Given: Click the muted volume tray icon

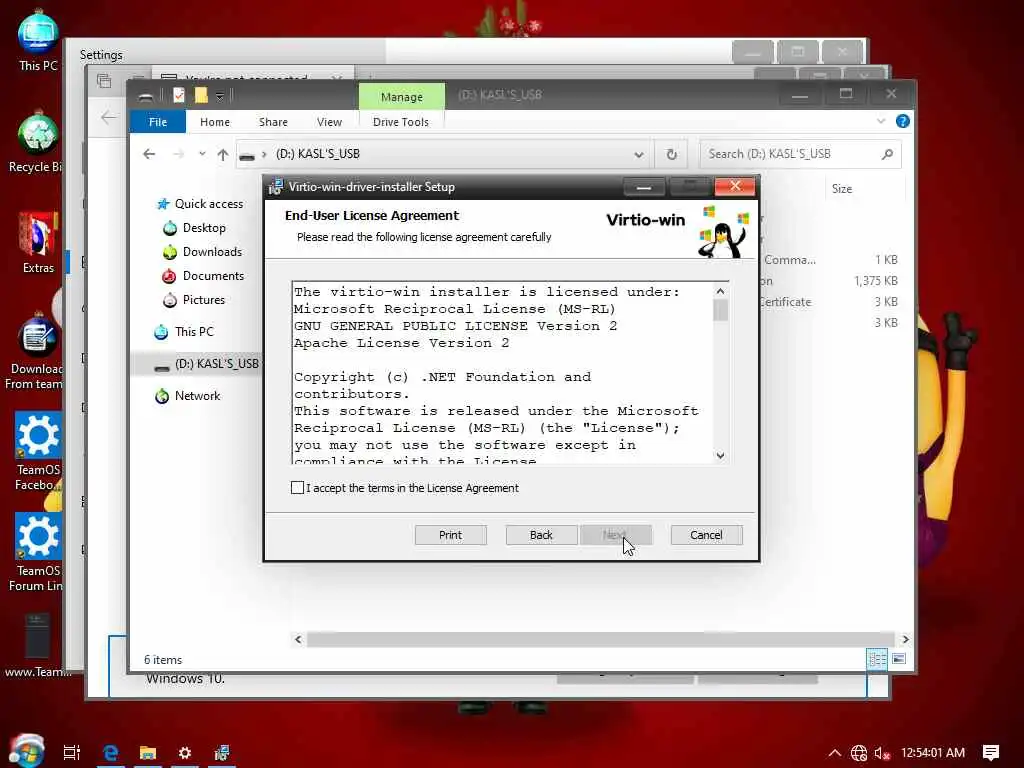Looking at the screenshot, I should [x=882, y=754].
